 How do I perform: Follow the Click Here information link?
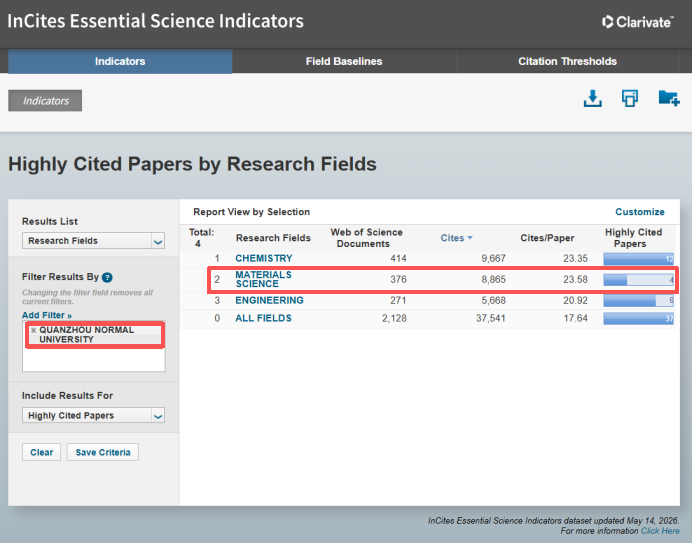660,531
